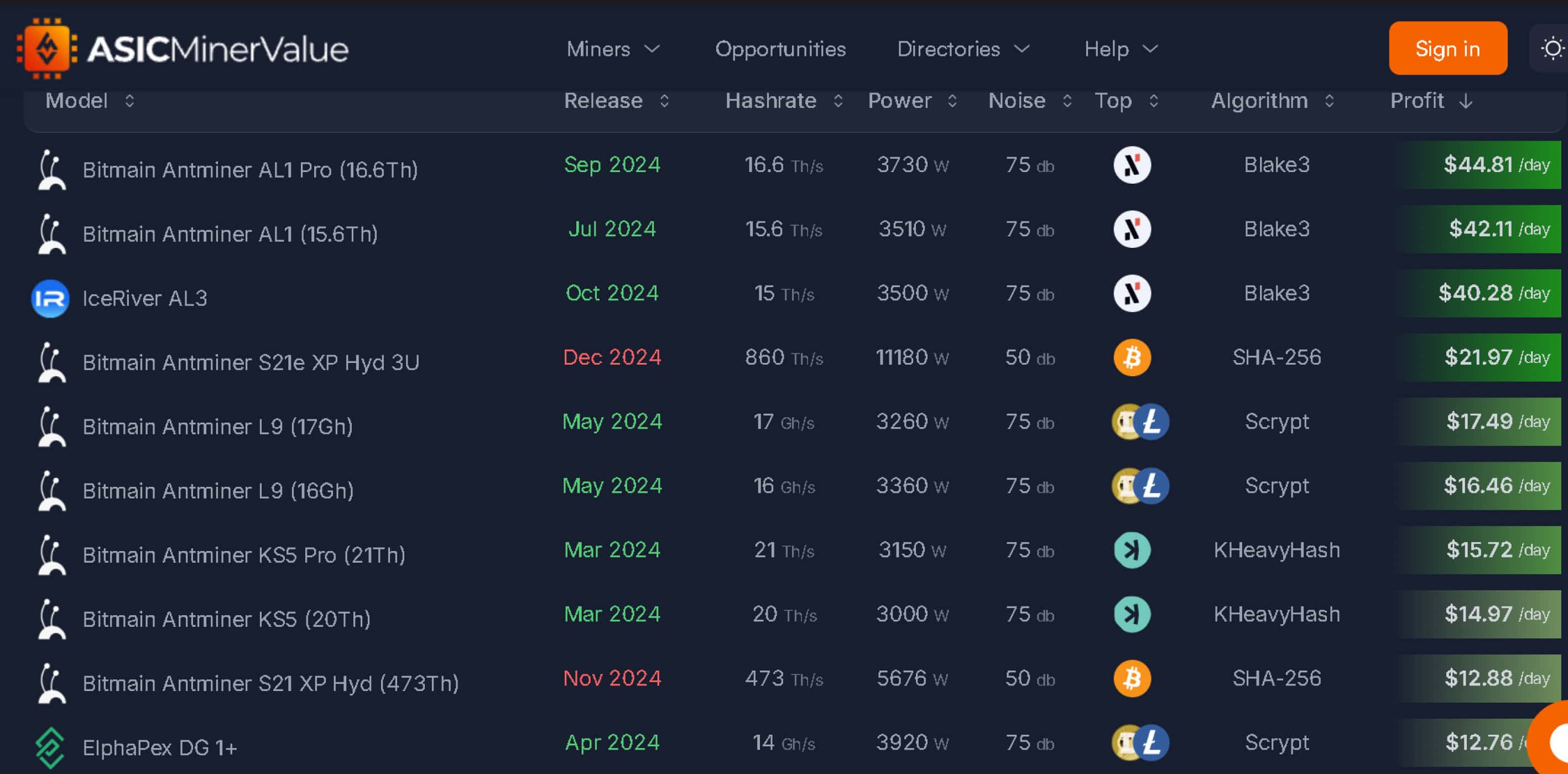The width and height of the screenshot is (1568, 774).
Task: Click Bitmain logo beside S21e XP Hyd 3U
Action: 51,362
